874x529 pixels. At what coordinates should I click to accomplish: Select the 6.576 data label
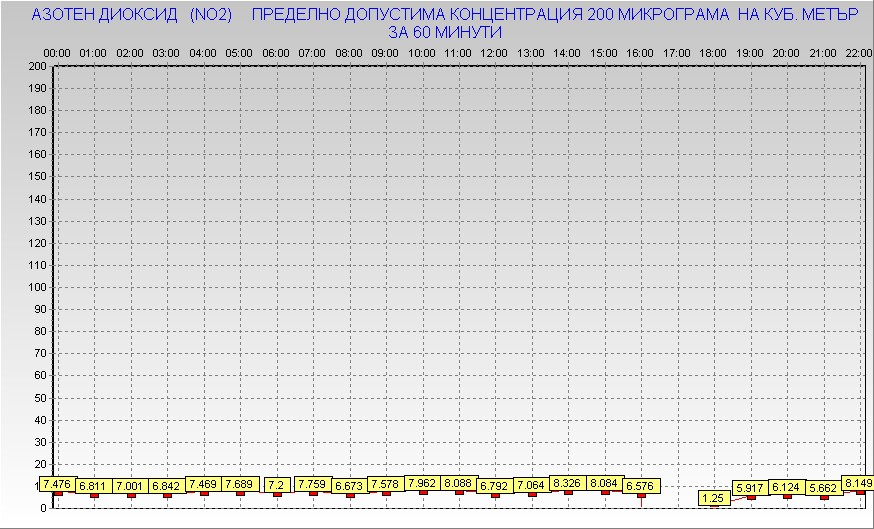point(641,486)
